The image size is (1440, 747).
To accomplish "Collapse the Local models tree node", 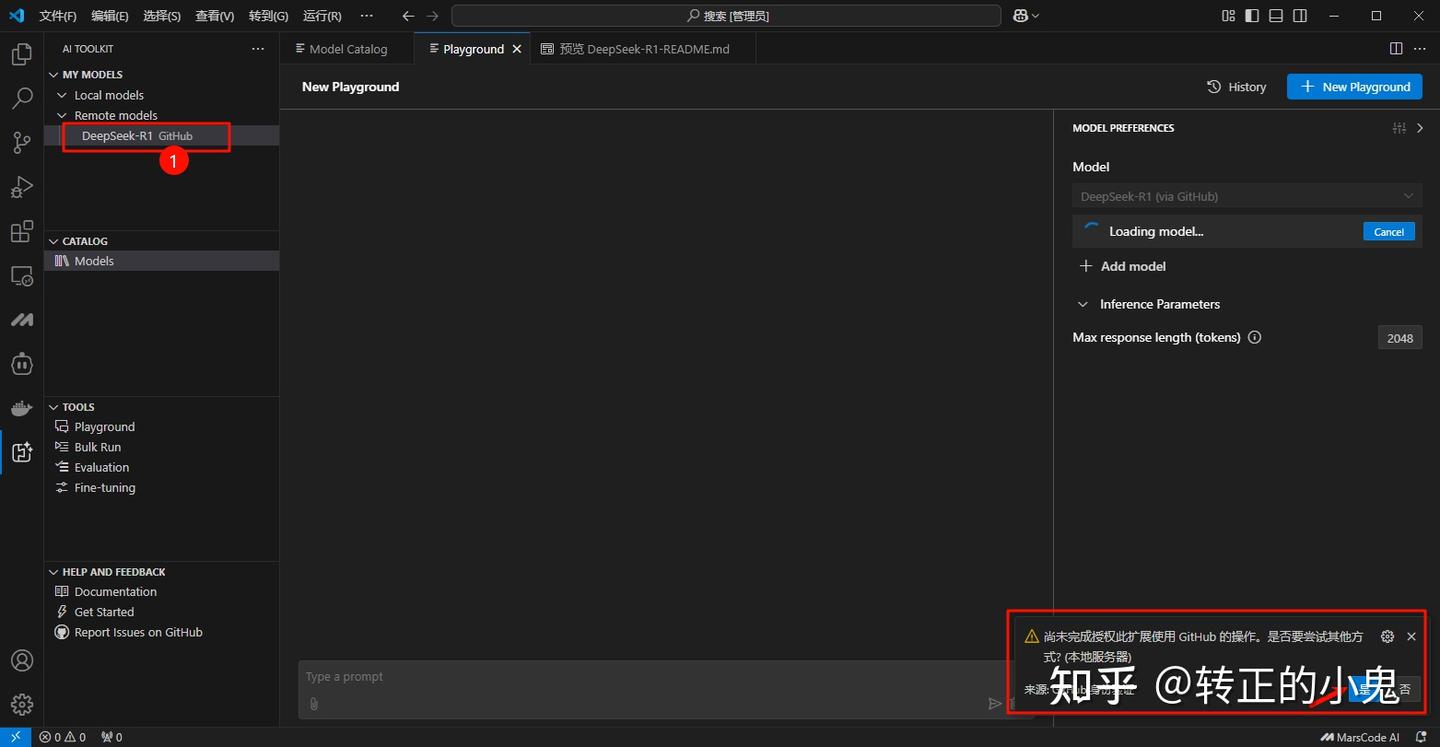I will [62, 95].
